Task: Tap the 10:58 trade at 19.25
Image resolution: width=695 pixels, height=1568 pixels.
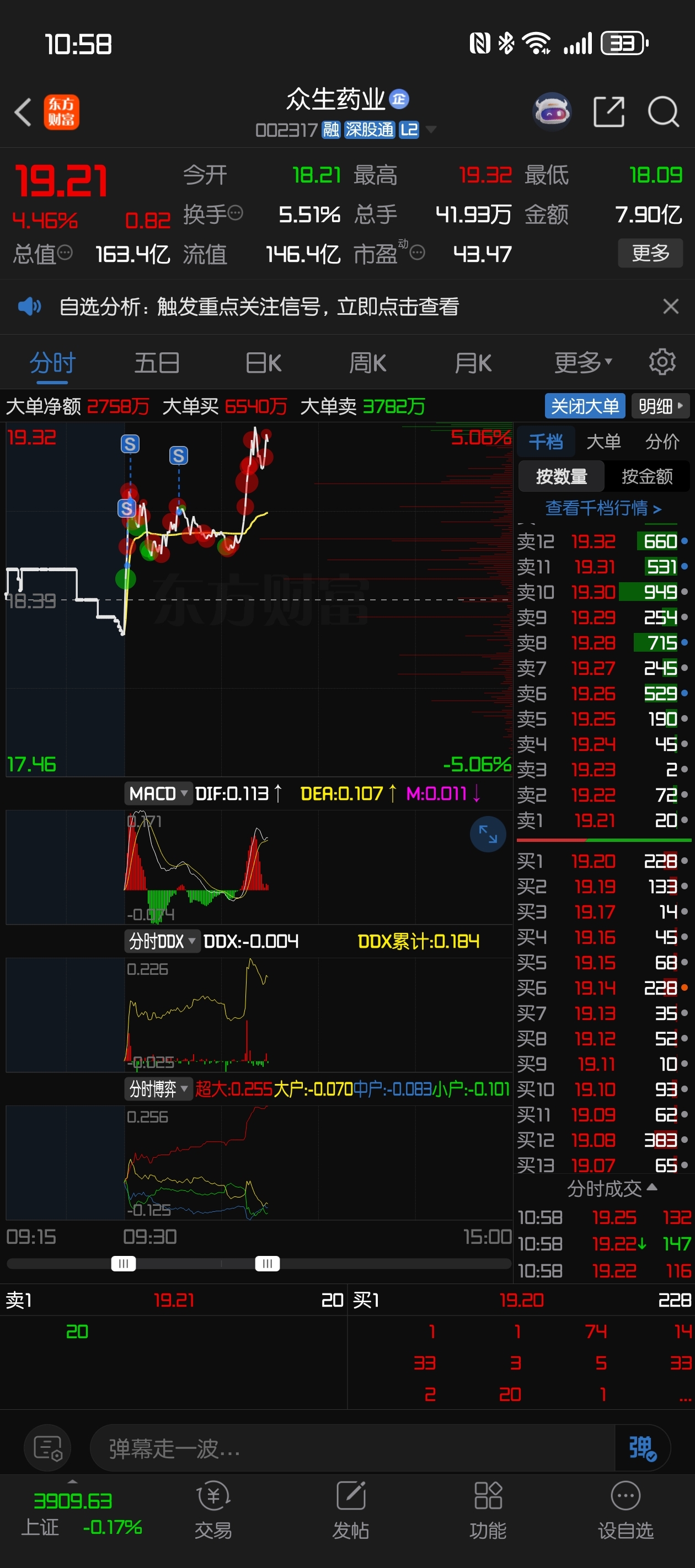Action: (x=604, y=1217)
